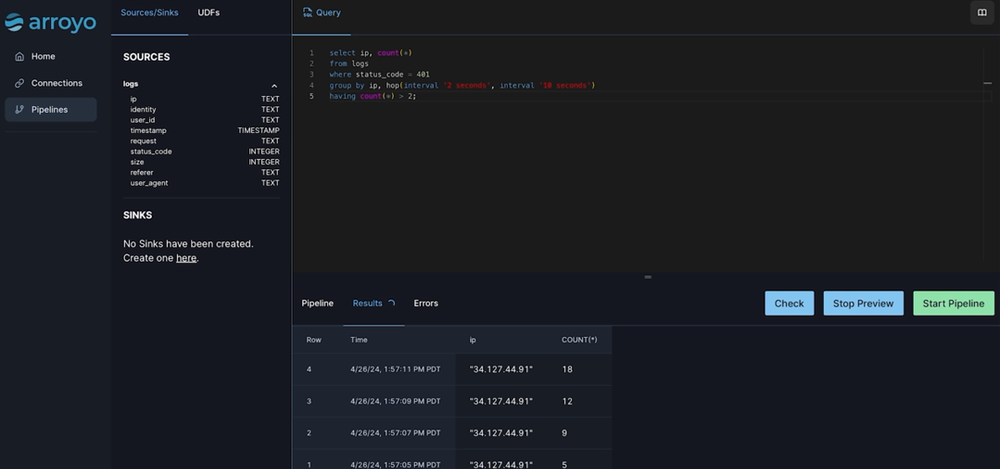Image resolution: width=1000 pixels, height=469 pixels.
Task: Click the 'user_id' field row
Action: click(x=205, y=120)
